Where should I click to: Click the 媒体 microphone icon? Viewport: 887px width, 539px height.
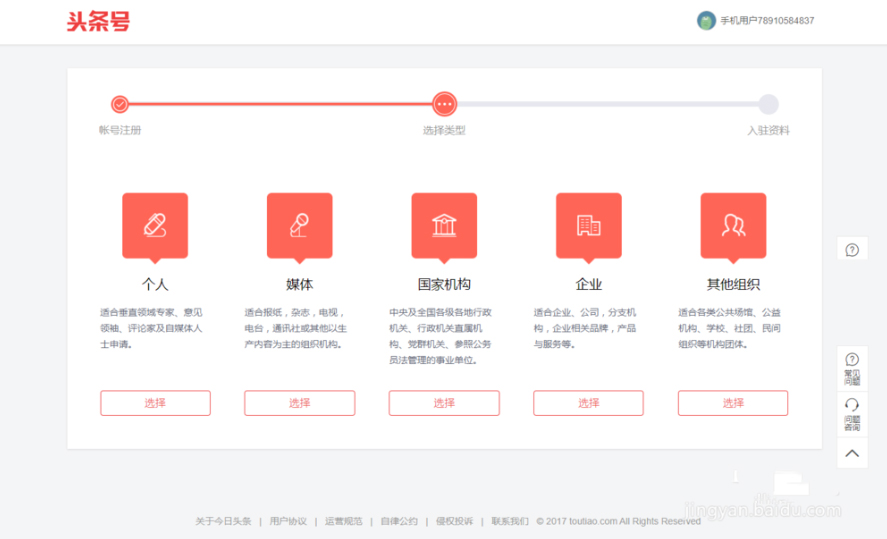[299, 224]
